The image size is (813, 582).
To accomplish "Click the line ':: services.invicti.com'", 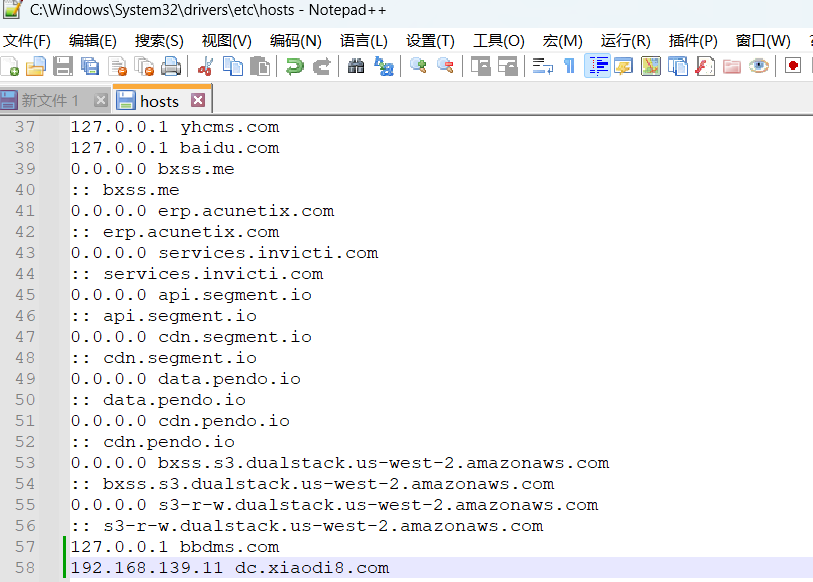I will [197, 274].
